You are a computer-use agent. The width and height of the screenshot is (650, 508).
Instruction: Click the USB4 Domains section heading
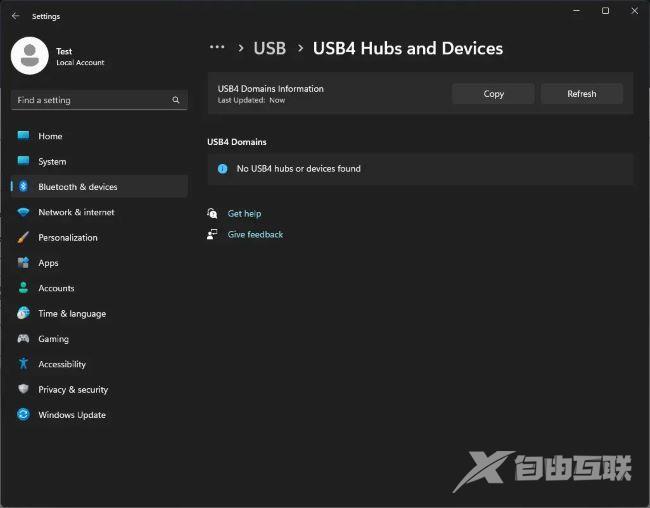click(x=237, y=142)
